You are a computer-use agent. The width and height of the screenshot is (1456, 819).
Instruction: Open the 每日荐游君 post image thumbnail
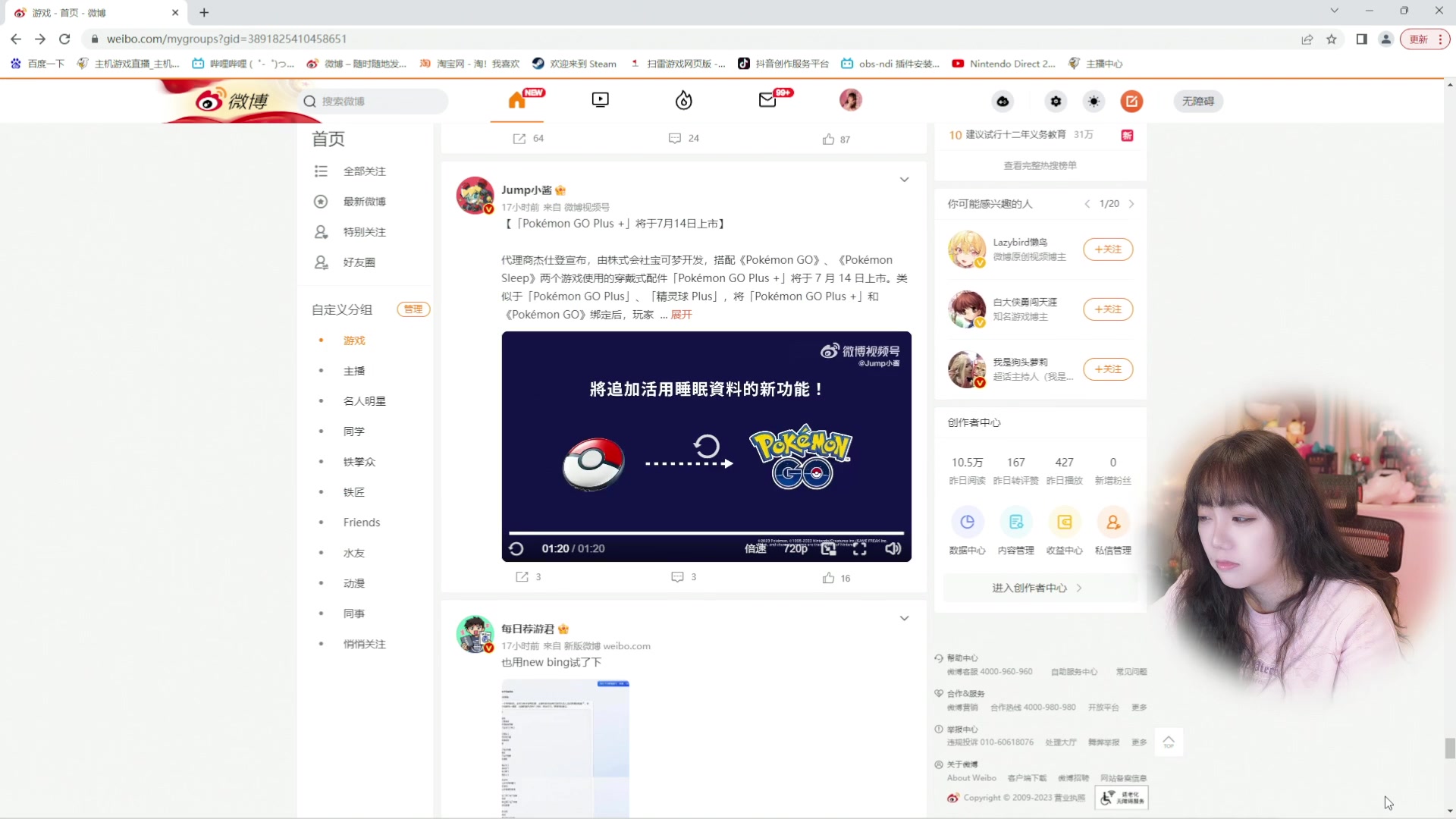[565, 748]
